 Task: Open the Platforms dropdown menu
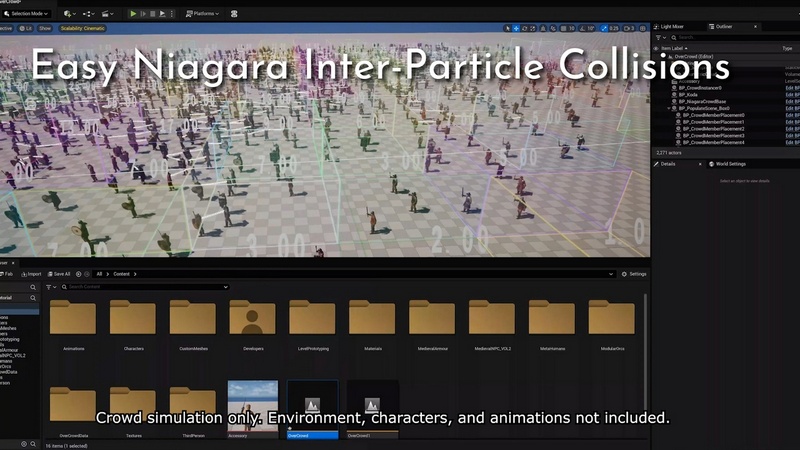pos(205,14)
